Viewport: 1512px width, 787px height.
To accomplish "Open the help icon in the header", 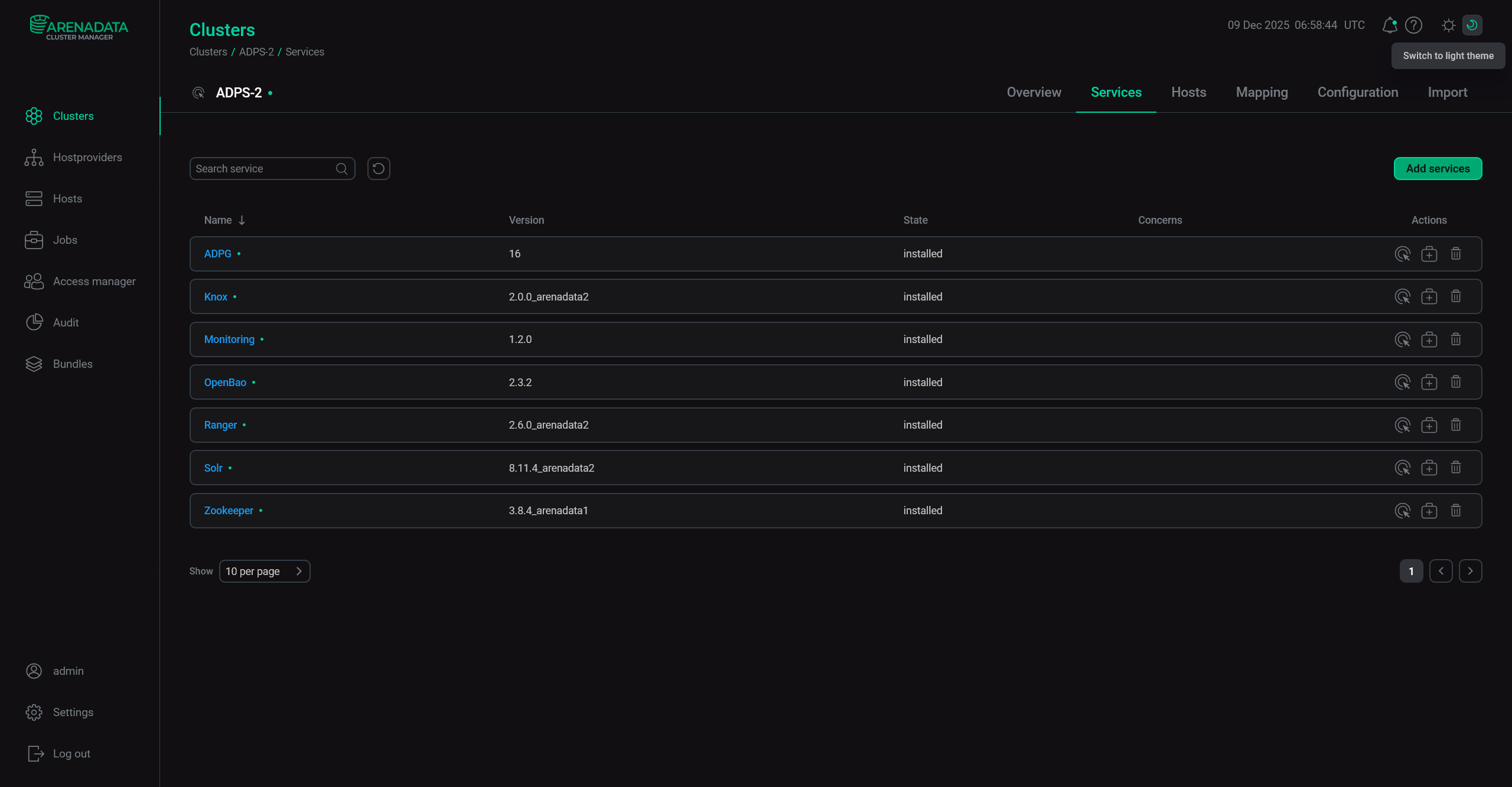I will point(1414,25).
